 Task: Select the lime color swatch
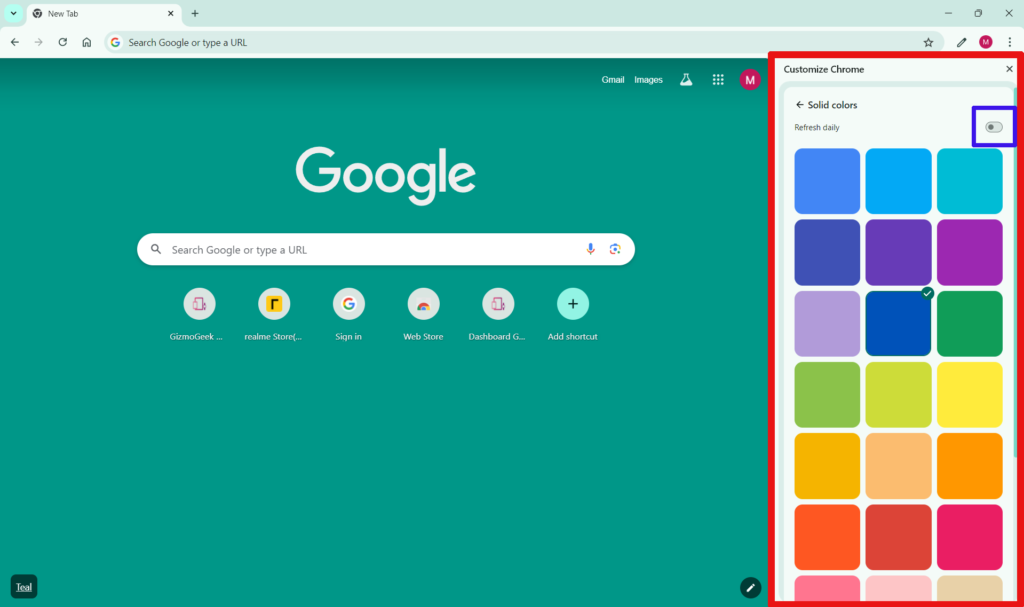pyautogui.click(x=898, y=395)
